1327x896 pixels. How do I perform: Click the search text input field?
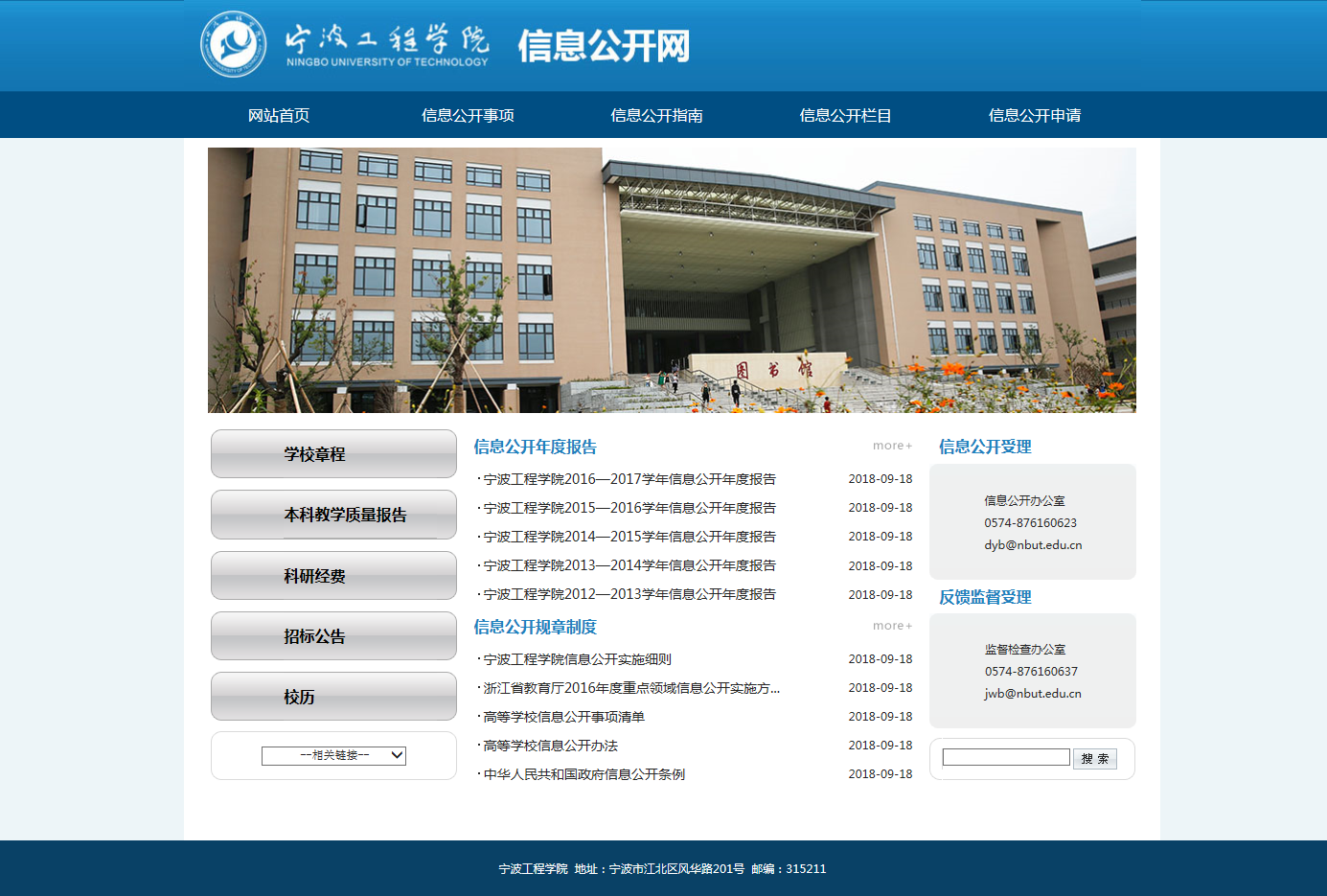pyautogui.click(x=1006, y=757)
